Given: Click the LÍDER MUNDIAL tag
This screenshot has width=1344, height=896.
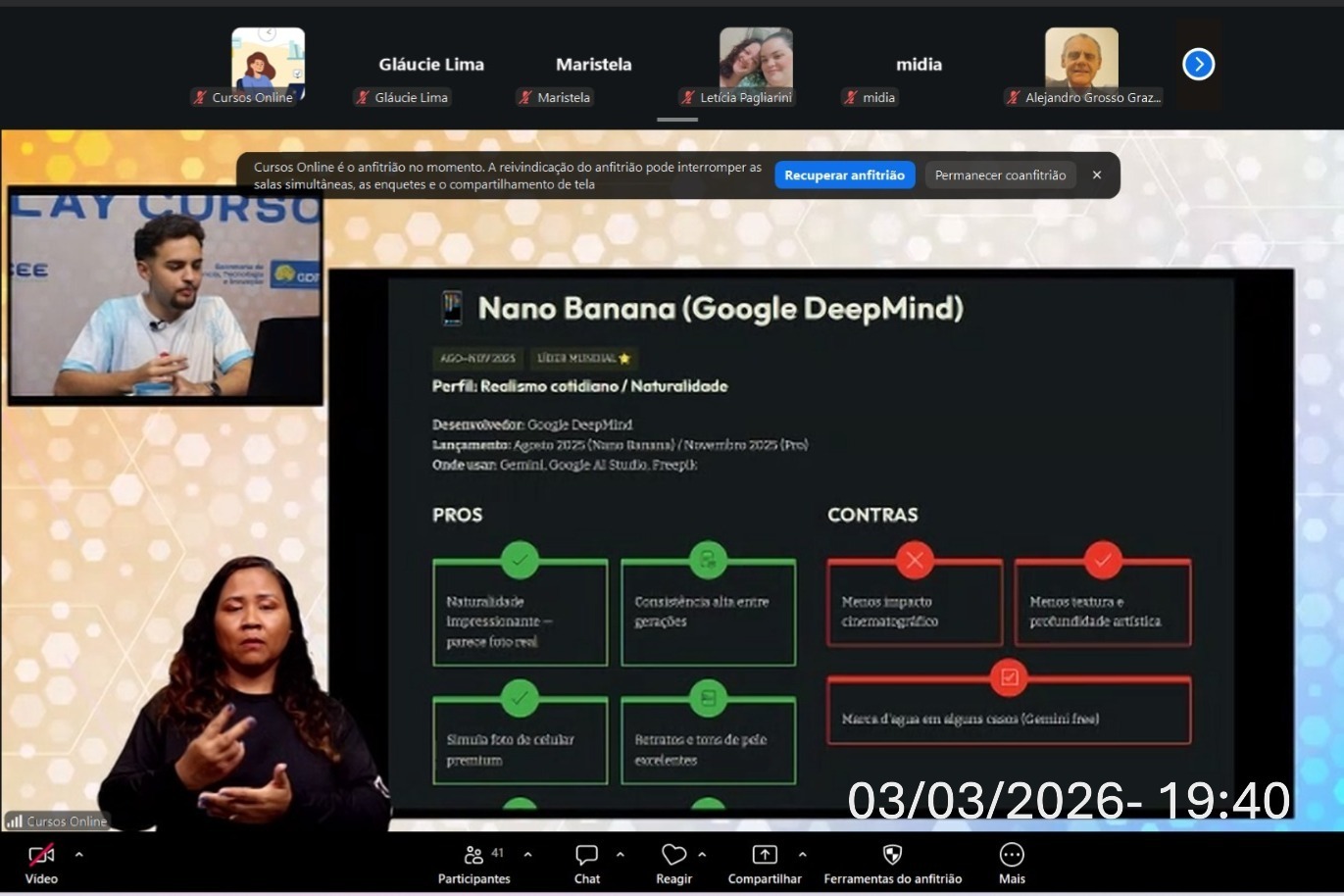Looking at the screenshot, I should pyautogui.click(x=583, y=359).
